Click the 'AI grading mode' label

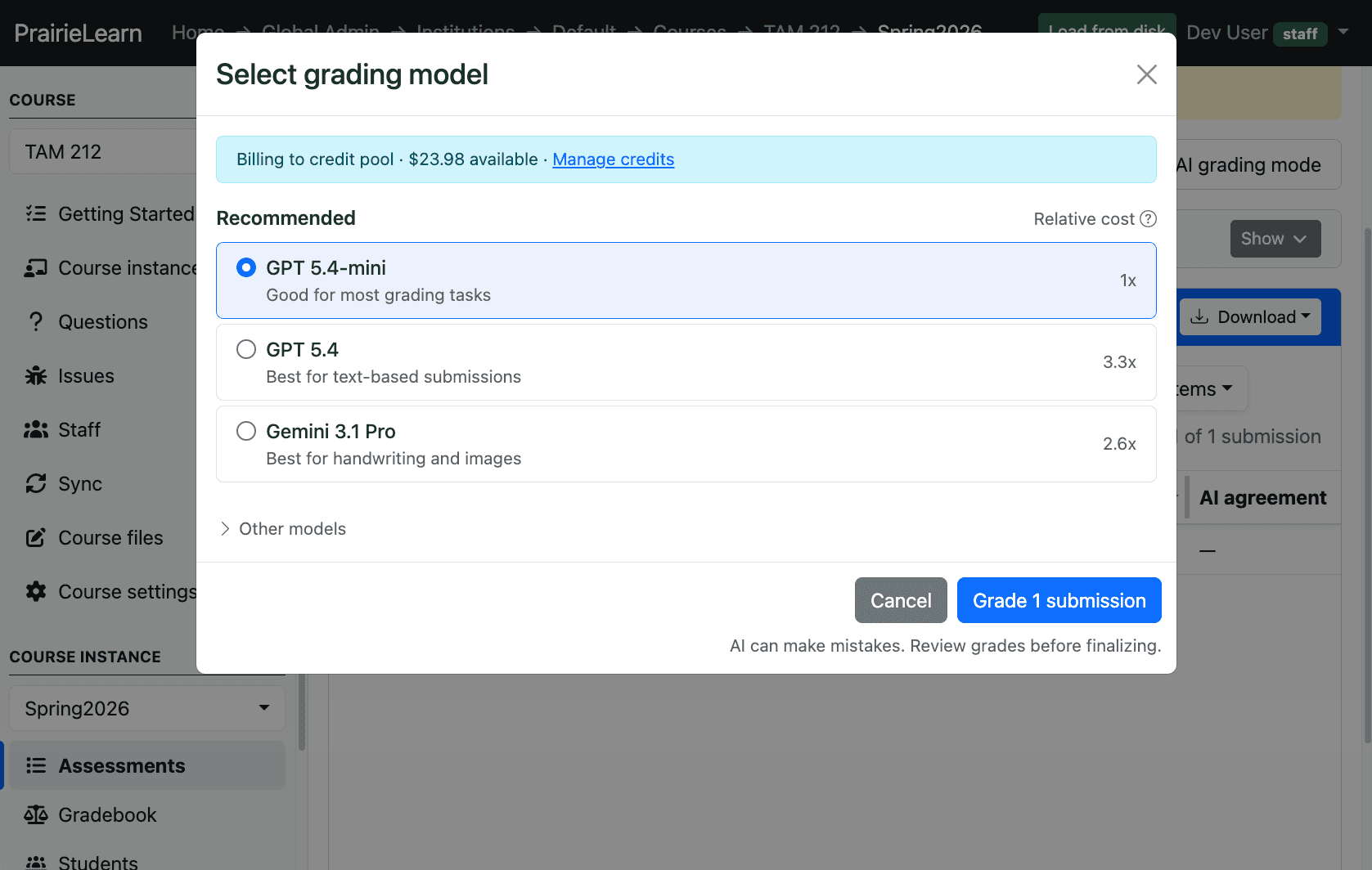pyautogui.click(x=1248, y=165)
